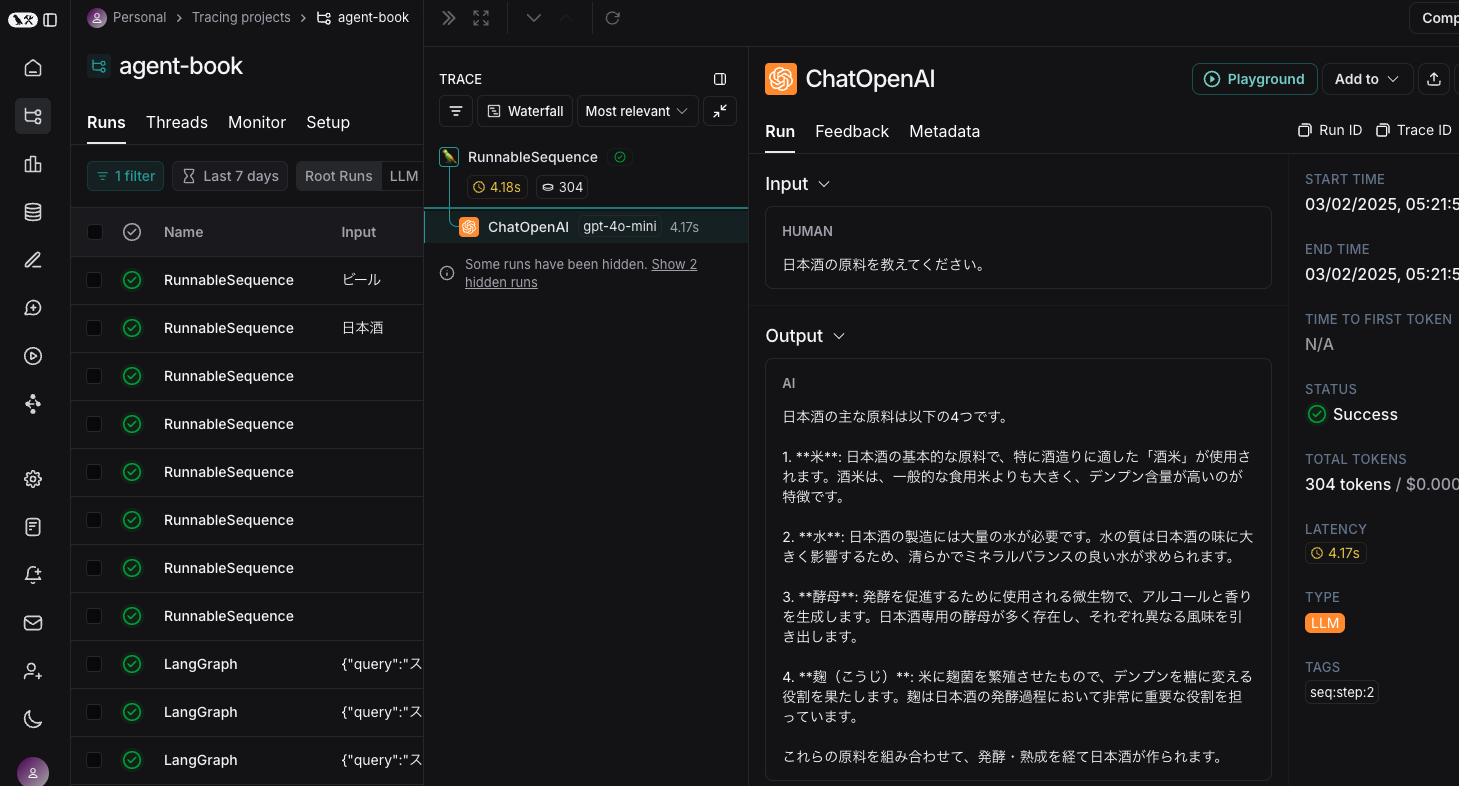
Task: Open the trace filter icon button
Action: coord(456,111)
